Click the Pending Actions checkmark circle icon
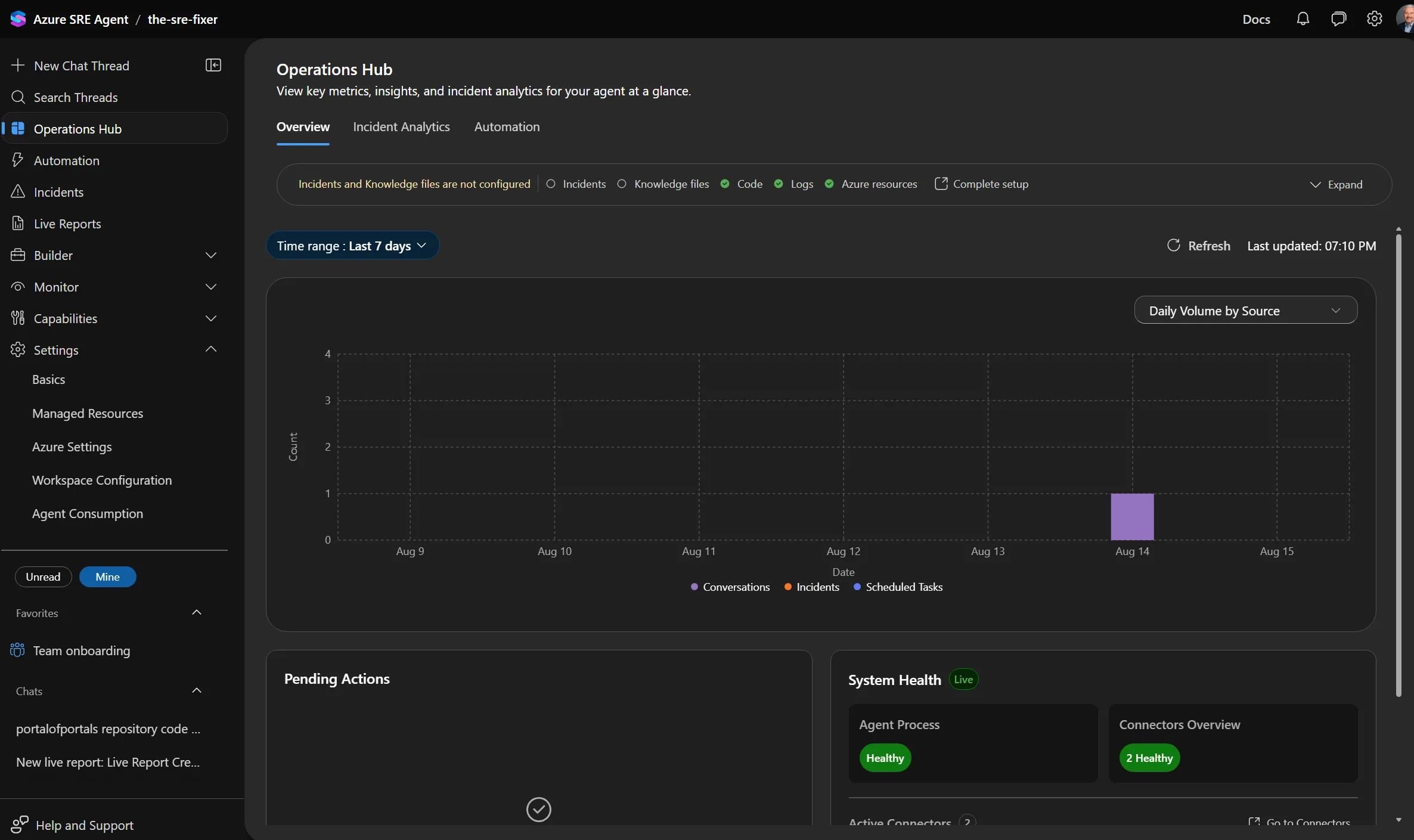This screenshot has width=1414, height=840. (x=539, y=809)
